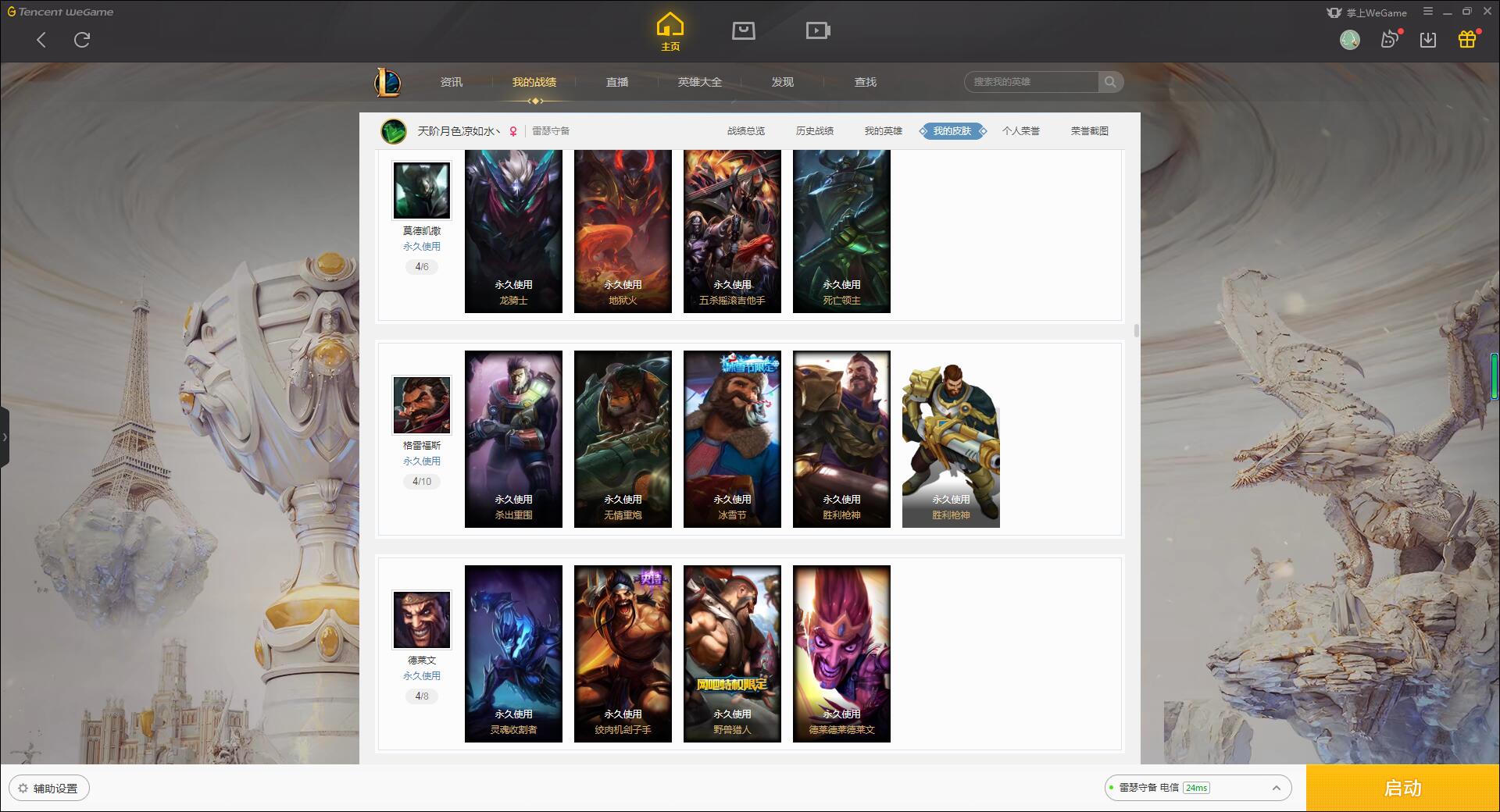Open the 战绩总览 sub-tab
Screen dimensions: 1500x812
pos(746,131)
